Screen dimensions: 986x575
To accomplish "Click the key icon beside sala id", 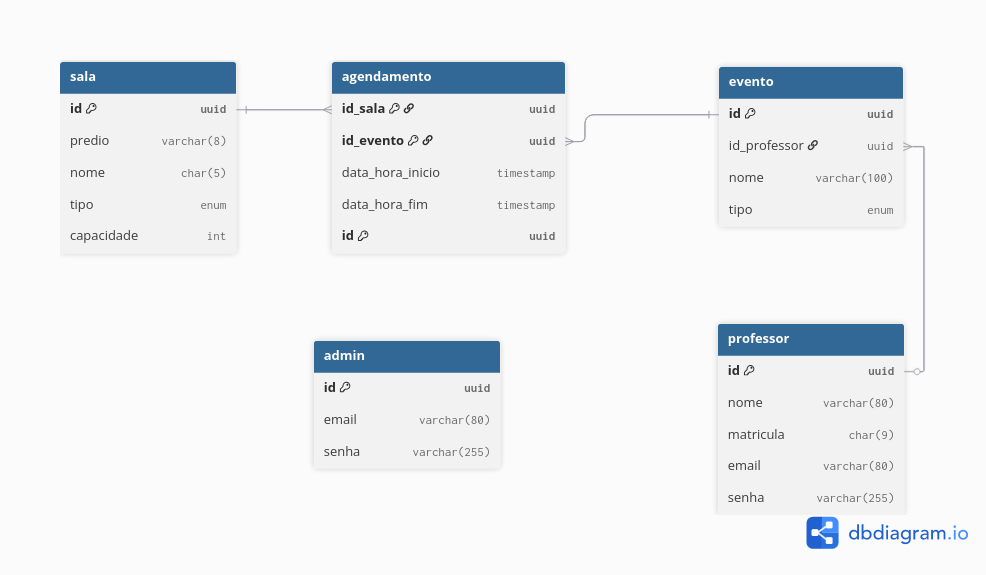I will [91, 109].
